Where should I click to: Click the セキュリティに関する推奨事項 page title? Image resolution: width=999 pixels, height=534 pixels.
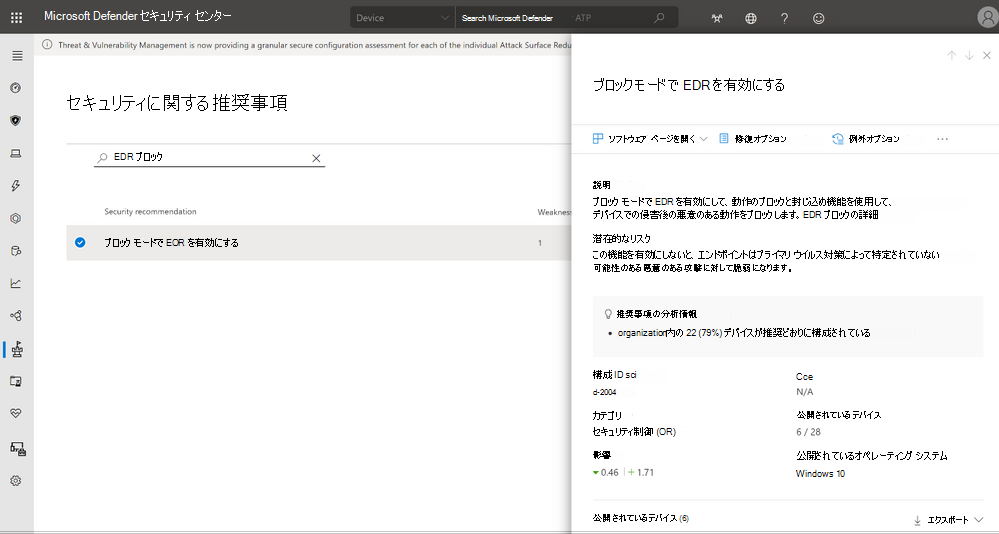click(176, 103)
